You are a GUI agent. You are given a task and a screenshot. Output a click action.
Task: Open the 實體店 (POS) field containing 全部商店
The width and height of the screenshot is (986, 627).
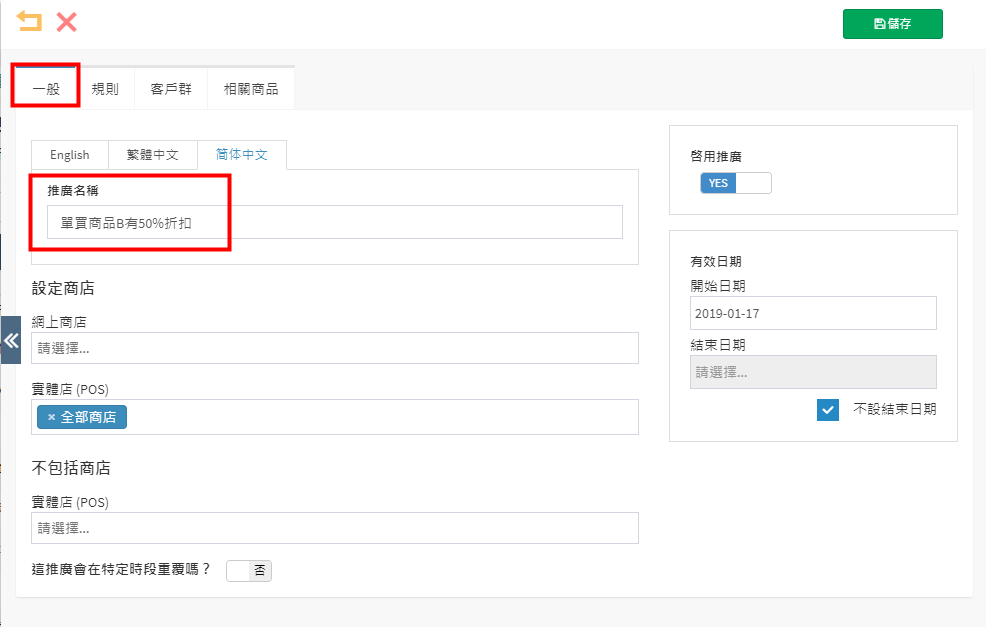pyautogui.click(x=335, y=417)
